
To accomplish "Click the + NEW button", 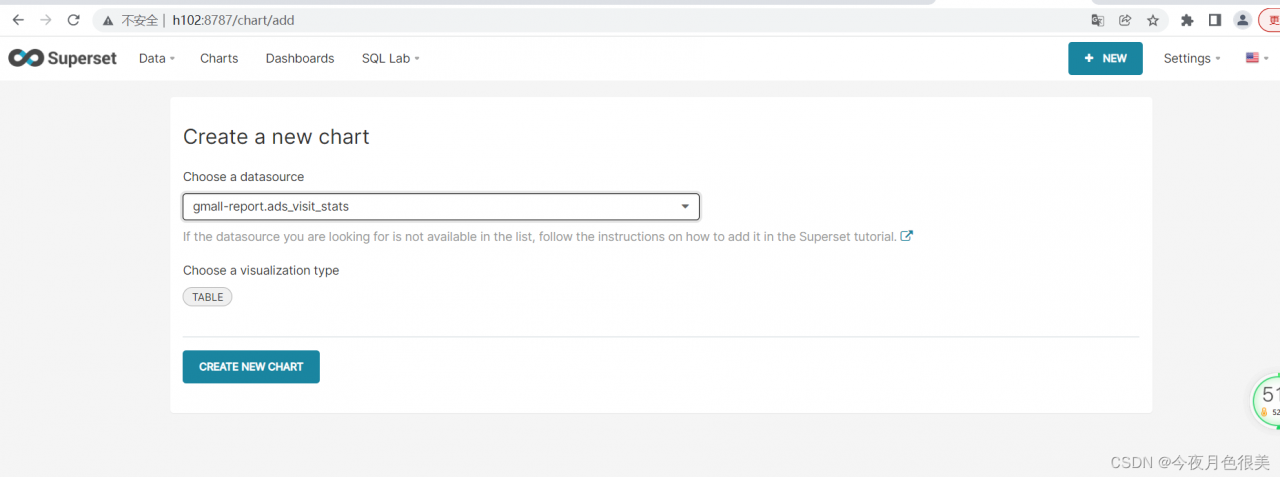I will tap(1105, 58).
